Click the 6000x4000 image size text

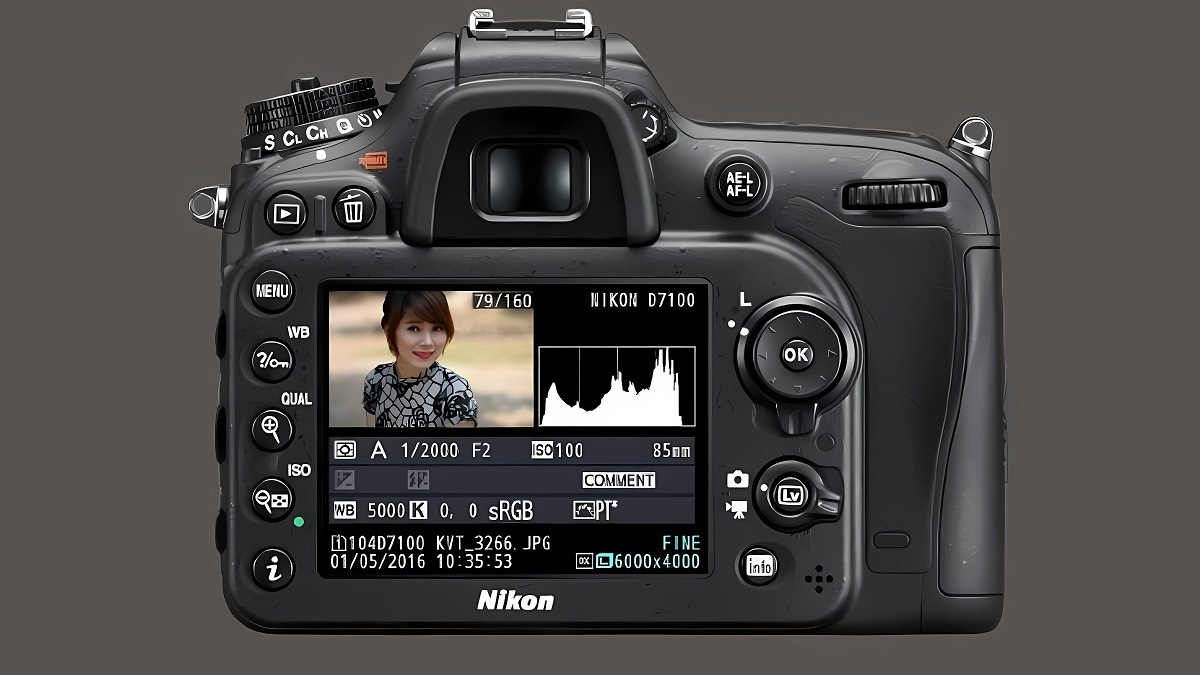pos(656,561)
